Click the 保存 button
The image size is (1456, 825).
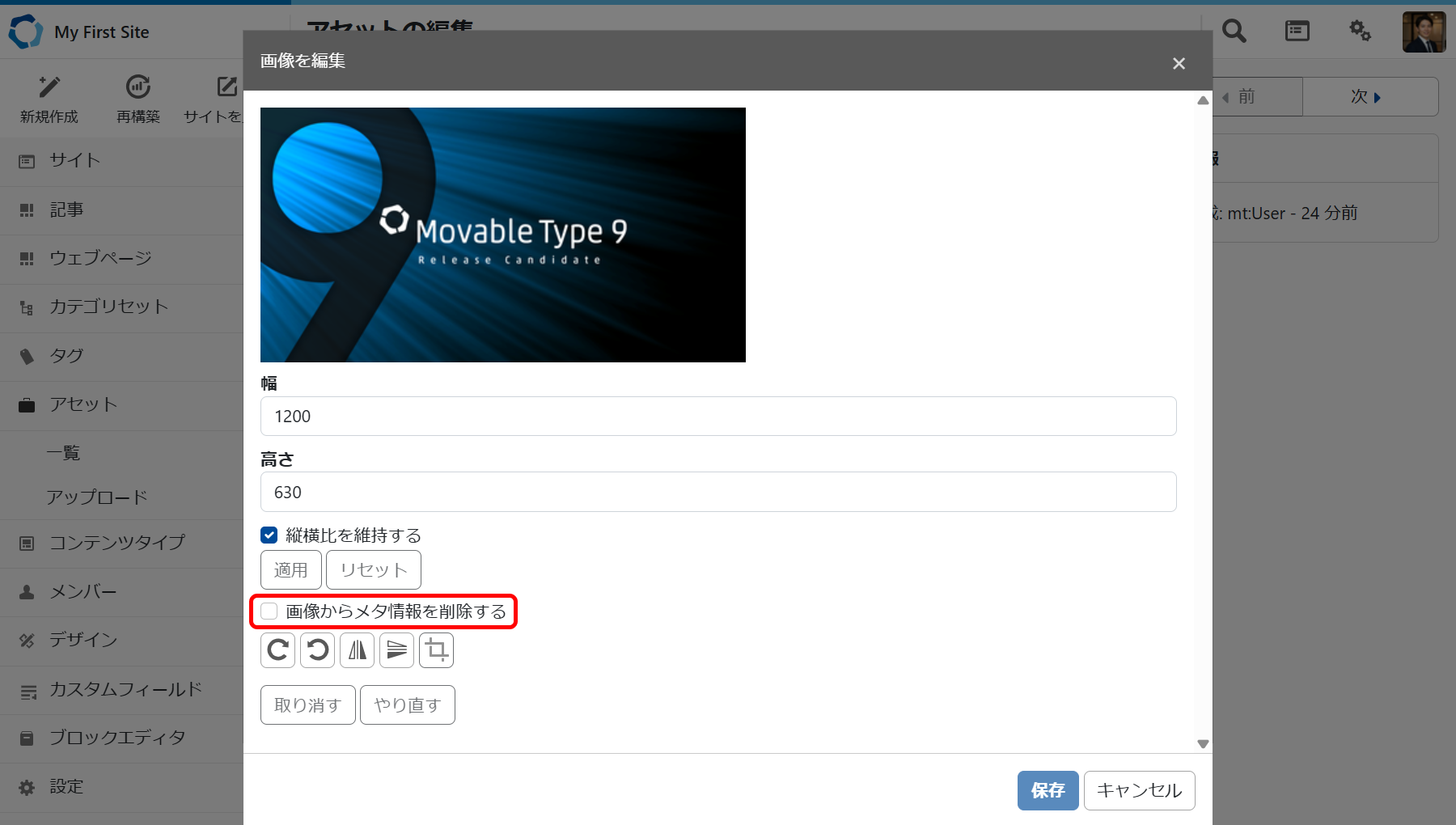(x=1048, y=790)
